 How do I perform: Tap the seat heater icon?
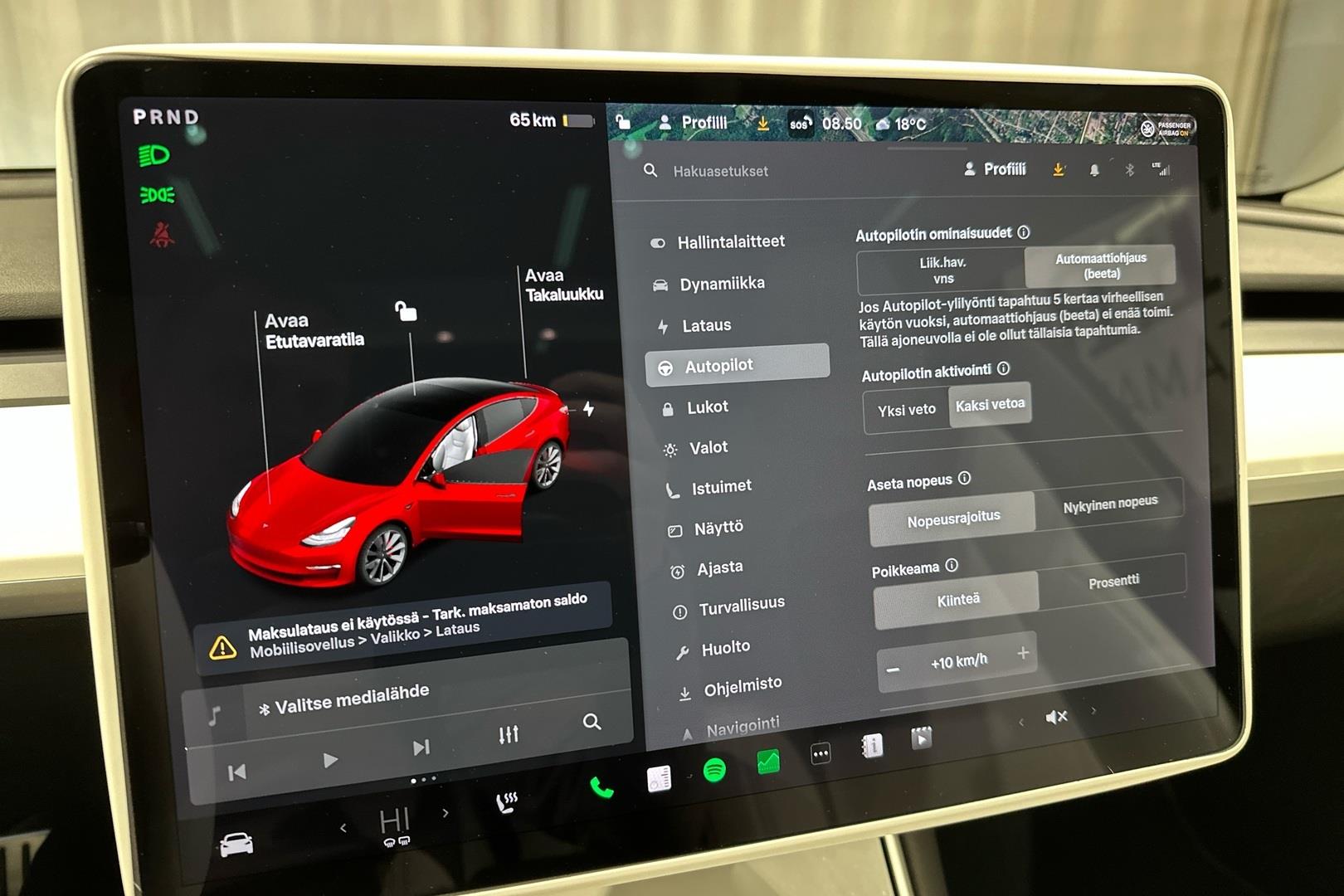click(506, 801)
